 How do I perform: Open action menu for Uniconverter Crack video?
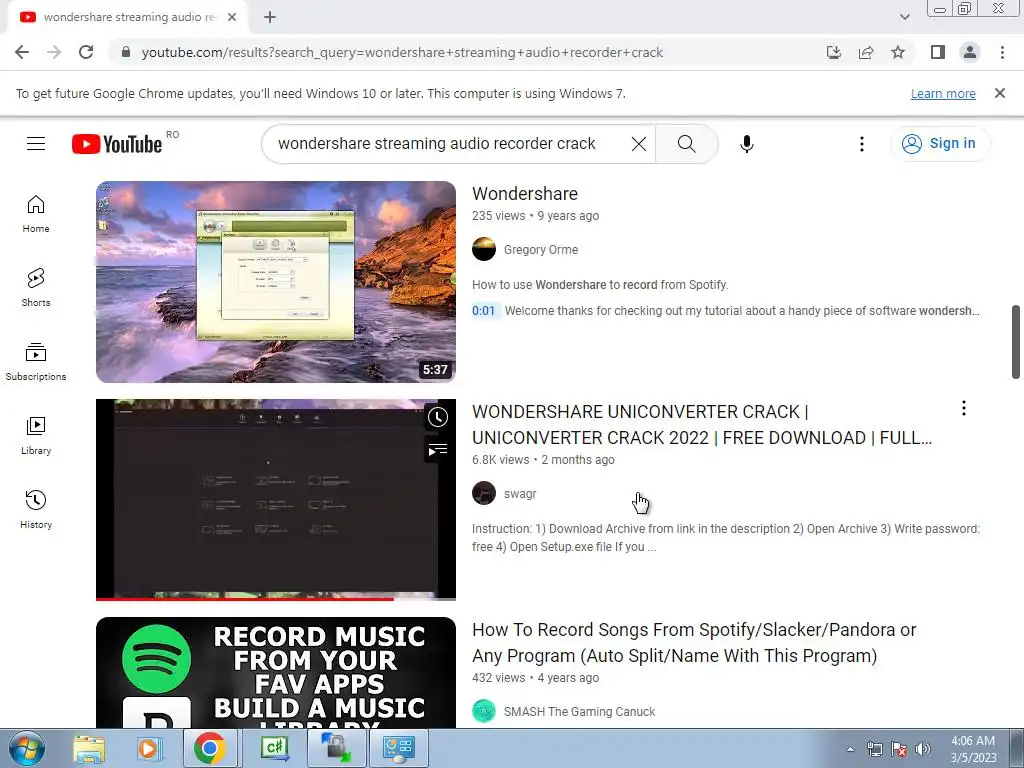pyautogui.click(x=963, y=408)
